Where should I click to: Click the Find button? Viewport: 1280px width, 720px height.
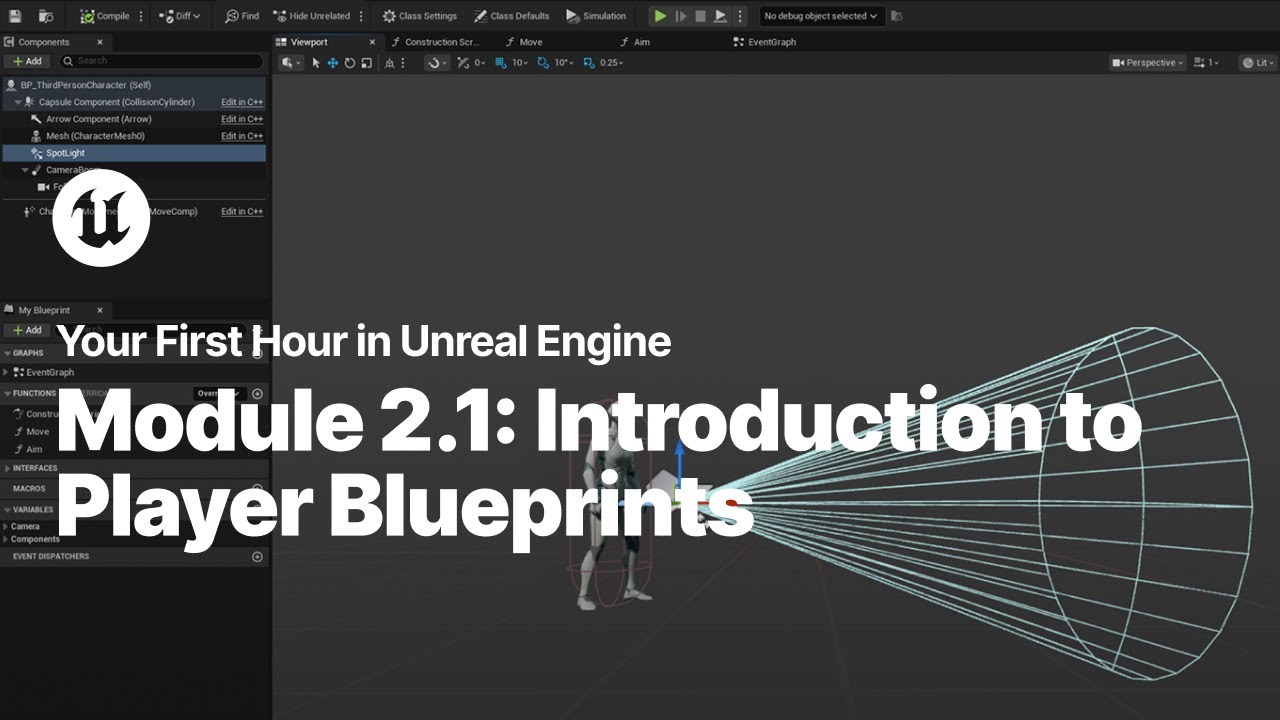242,16
